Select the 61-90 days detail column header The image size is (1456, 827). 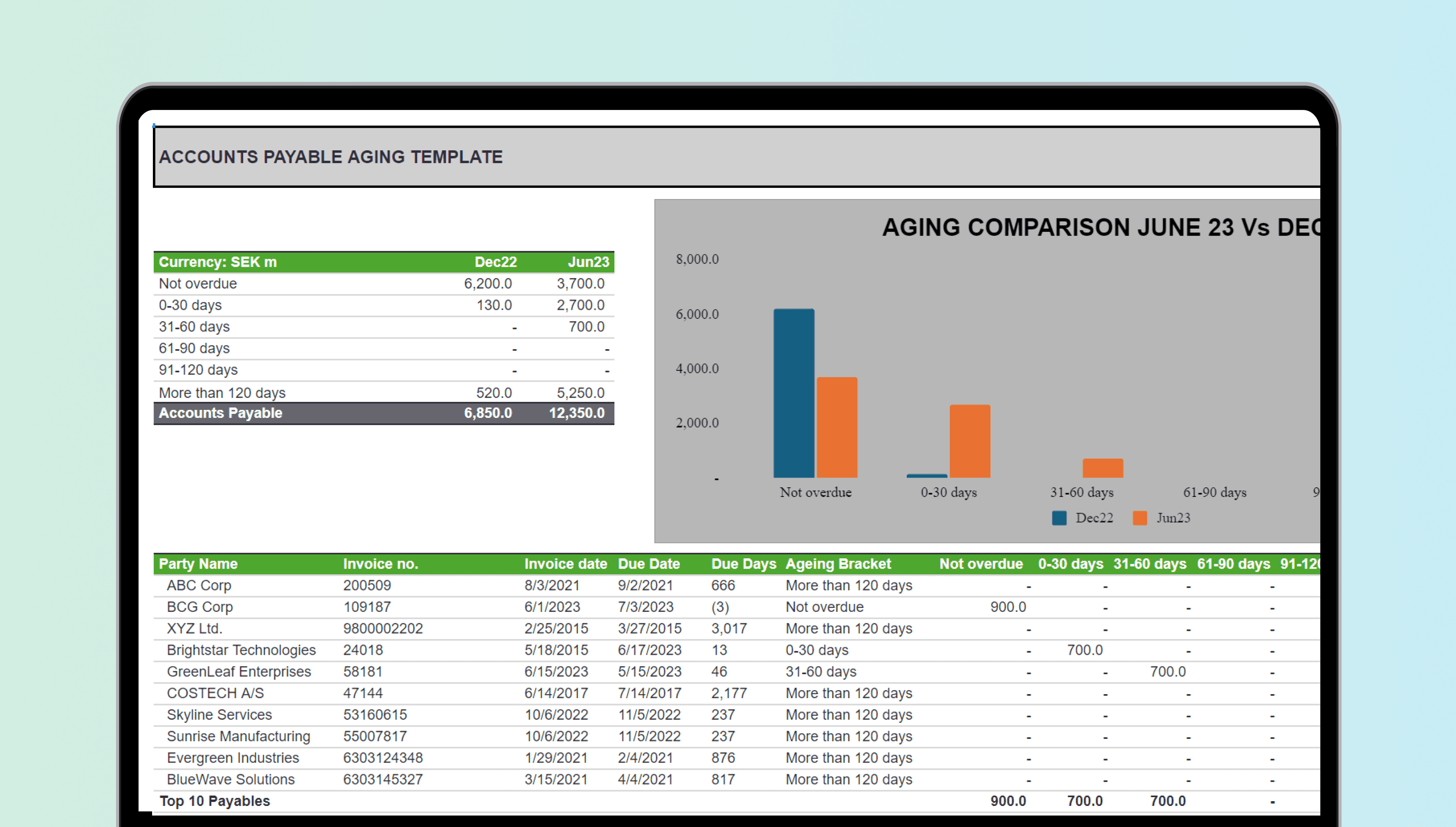pos(1233,563)
